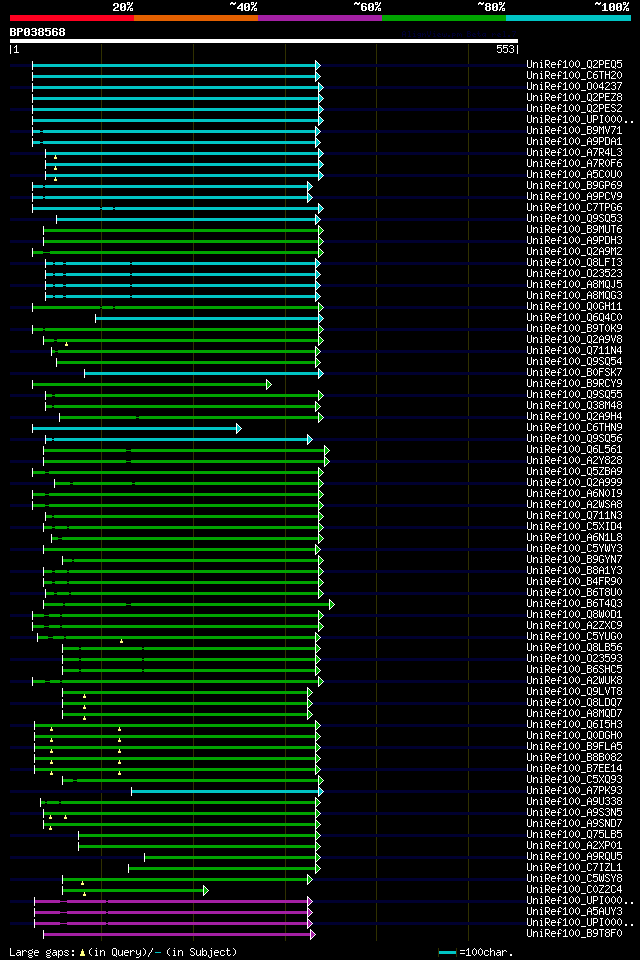Click the cyan alignment bar for UniRef100_Q6Q4C0
Viewport: 640px width, 960px height.
(208, 318)
